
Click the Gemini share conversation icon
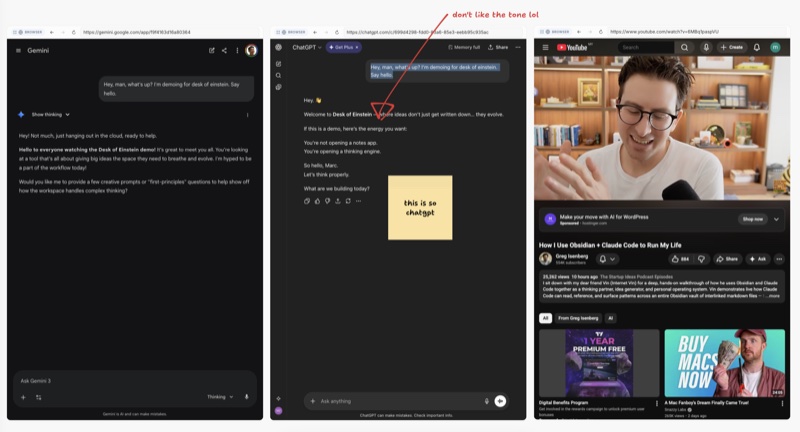(224, 50)
